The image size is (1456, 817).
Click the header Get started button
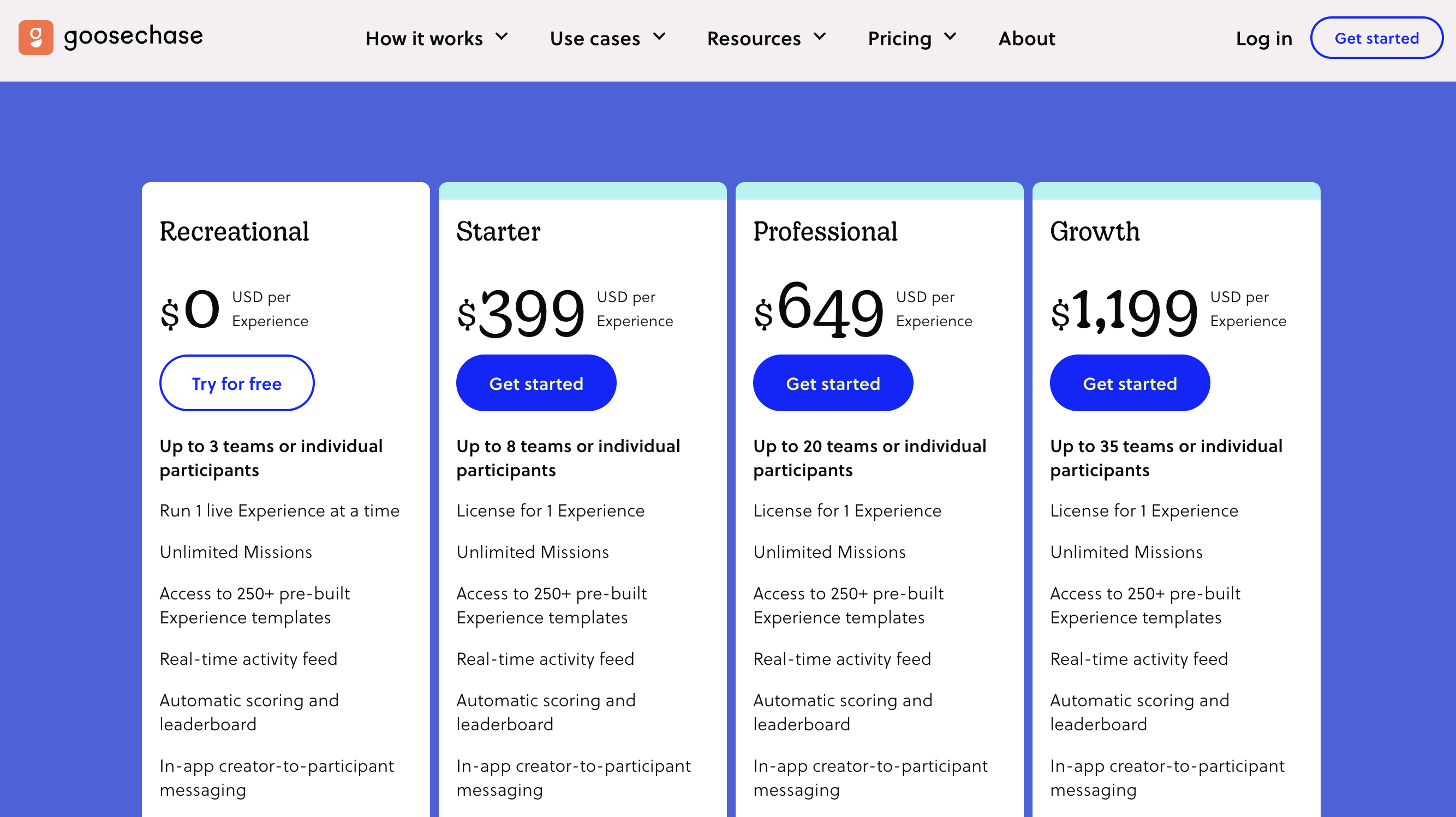pyautogui.click(x=1376, y=38)
